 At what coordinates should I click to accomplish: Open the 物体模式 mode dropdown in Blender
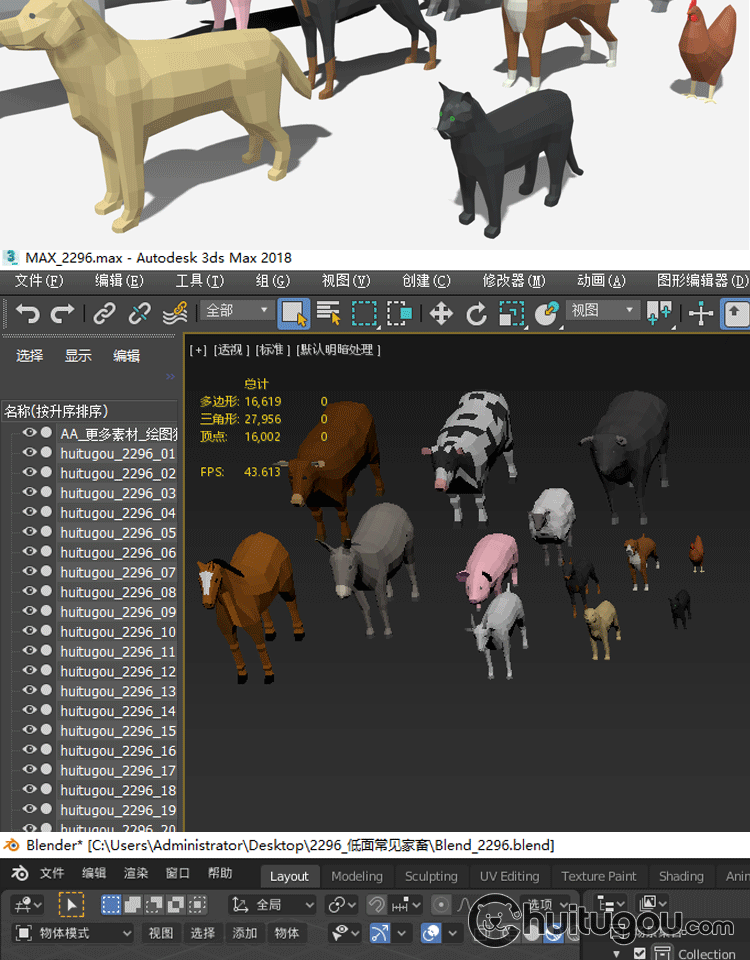click(x=73, y=933)
